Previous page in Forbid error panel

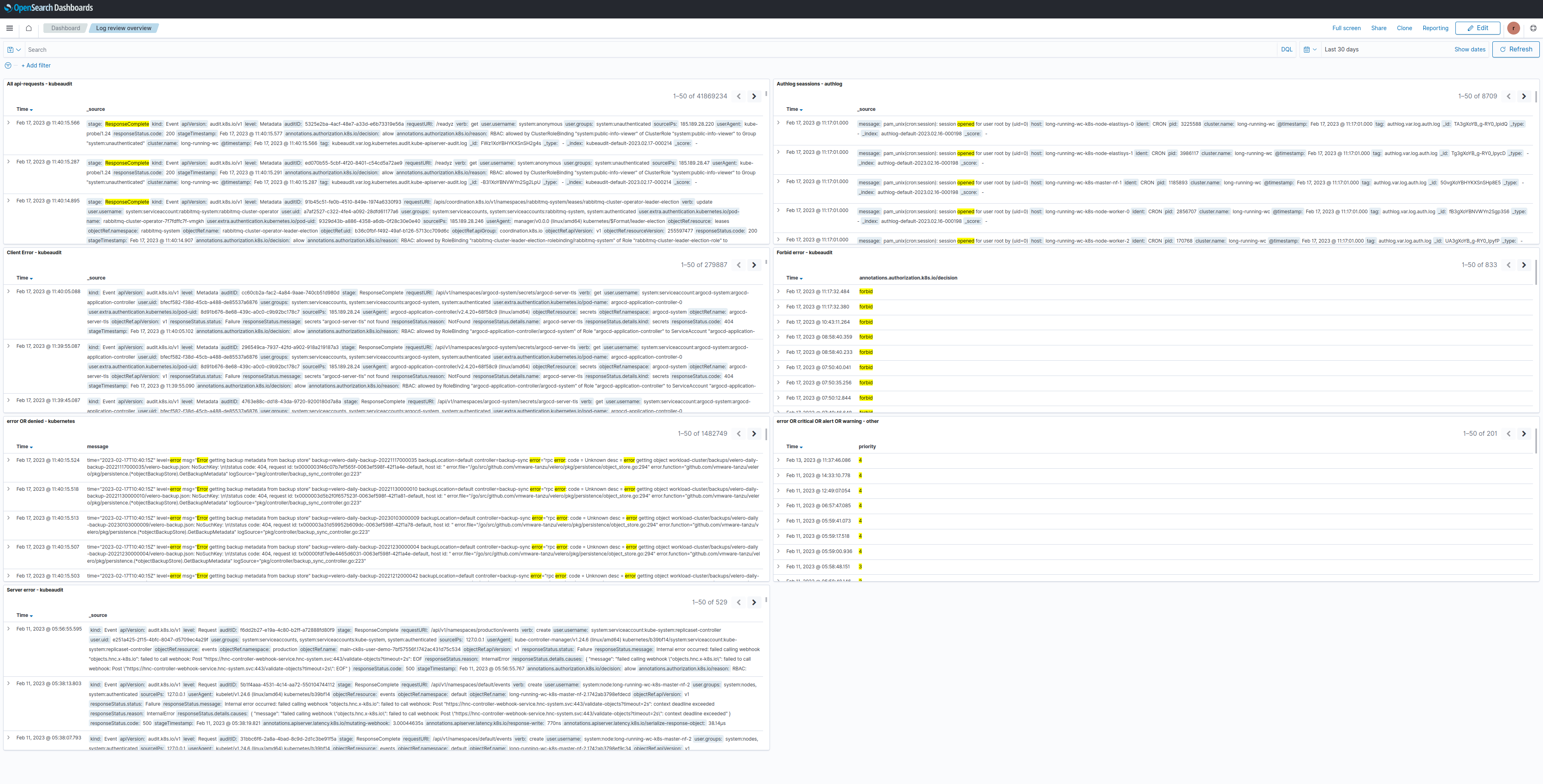pyautogui.click(x=1508, y=265)
